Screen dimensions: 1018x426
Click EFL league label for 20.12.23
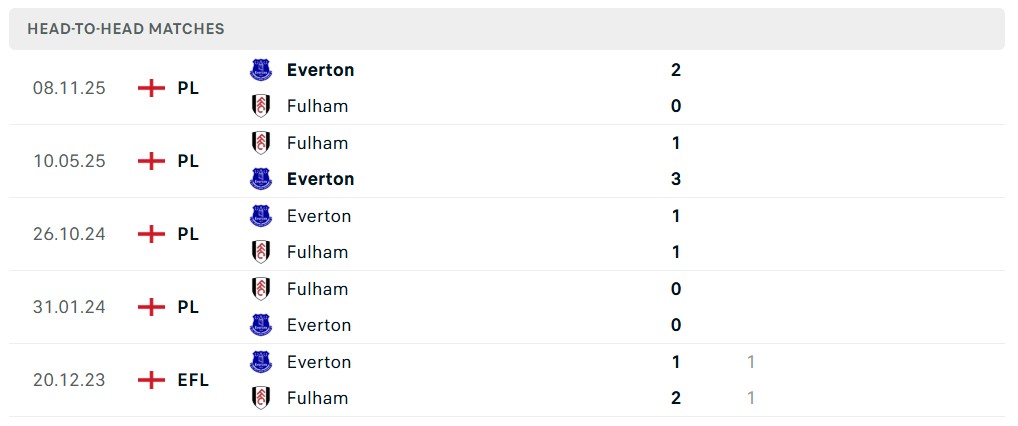pyautogui.click(x=193, y=380)
